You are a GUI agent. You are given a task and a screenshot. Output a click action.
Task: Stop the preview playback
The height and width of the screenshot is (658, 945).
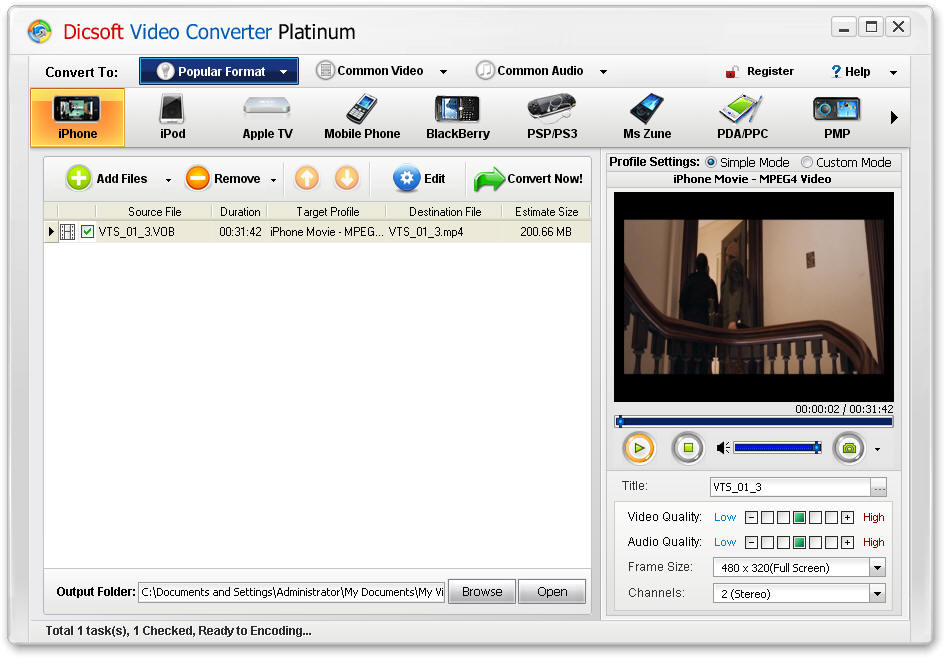point(688,448)
